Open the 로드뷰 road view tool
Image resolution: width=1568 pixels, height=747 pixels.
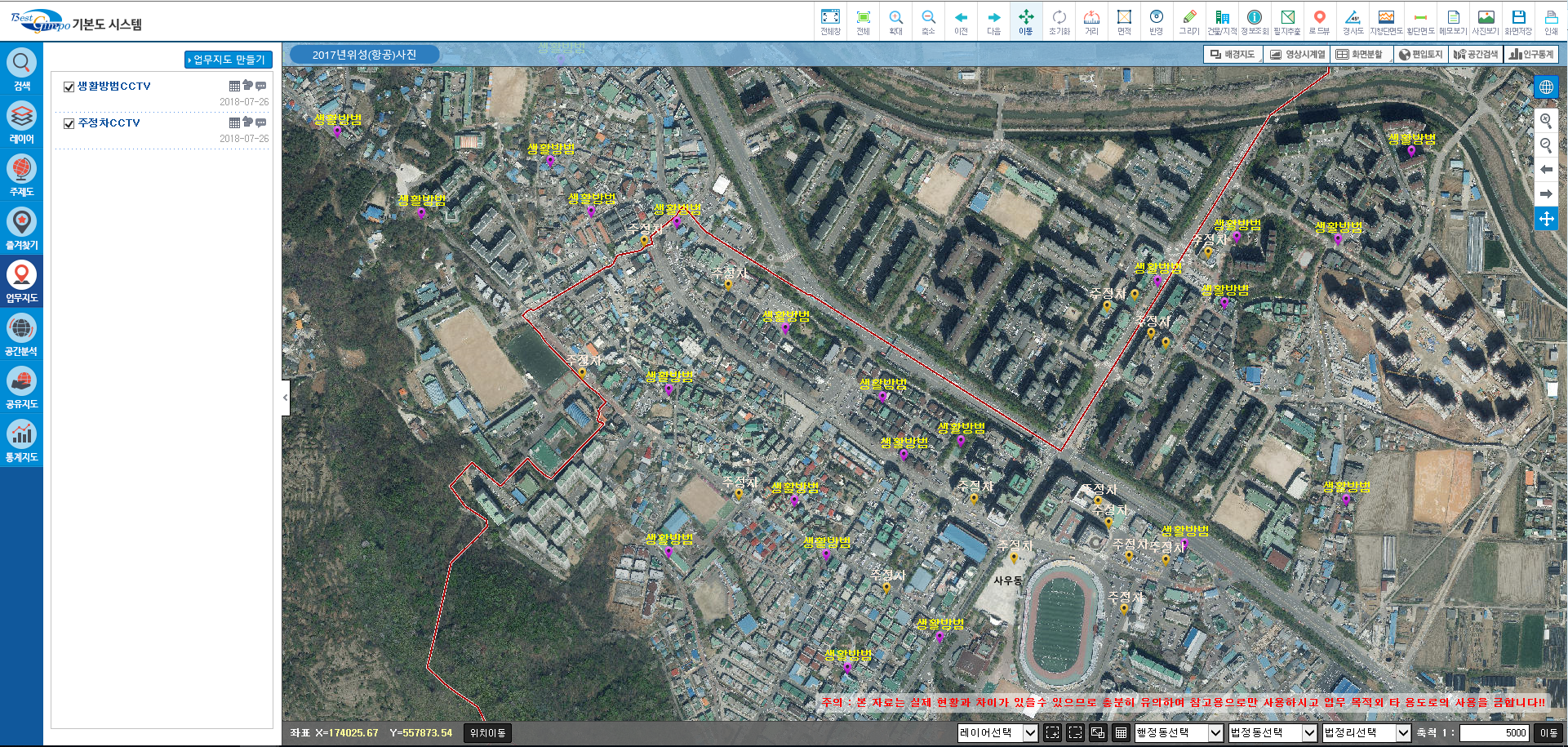[1319, 21]
